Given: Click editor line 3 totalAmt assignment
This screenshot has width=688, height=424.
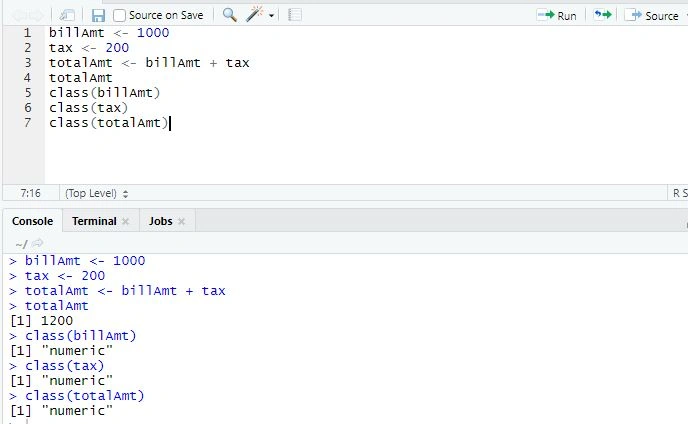Looking at the screenshot, I should (x=149, y=63).
